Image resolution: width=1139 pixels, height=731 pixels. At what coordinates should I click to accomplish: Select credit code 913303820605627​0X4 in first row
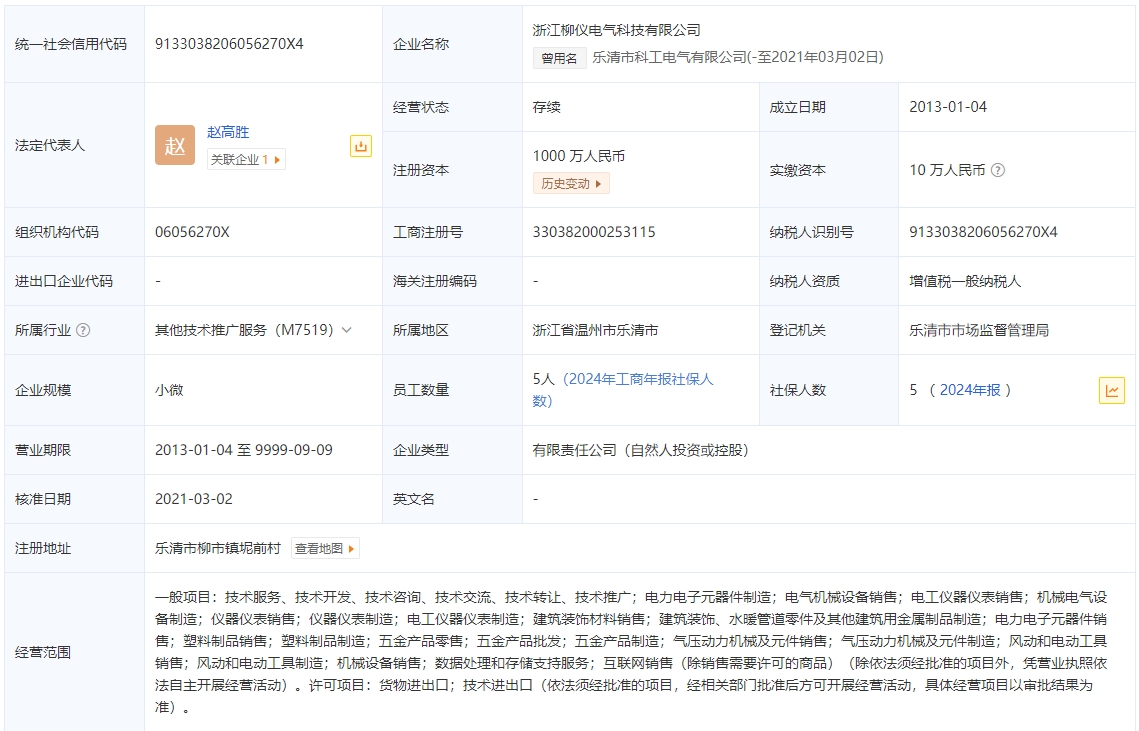(229, 44)
